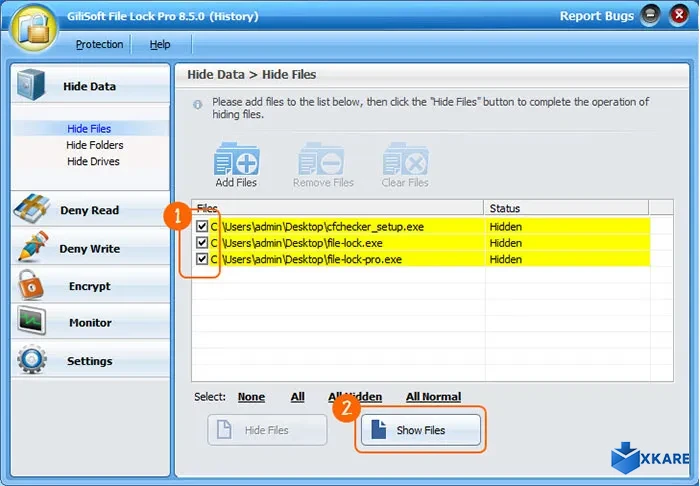Screen dimensions: 700x486
Task: Click the All Normal selection link
Action: point(433,397)
